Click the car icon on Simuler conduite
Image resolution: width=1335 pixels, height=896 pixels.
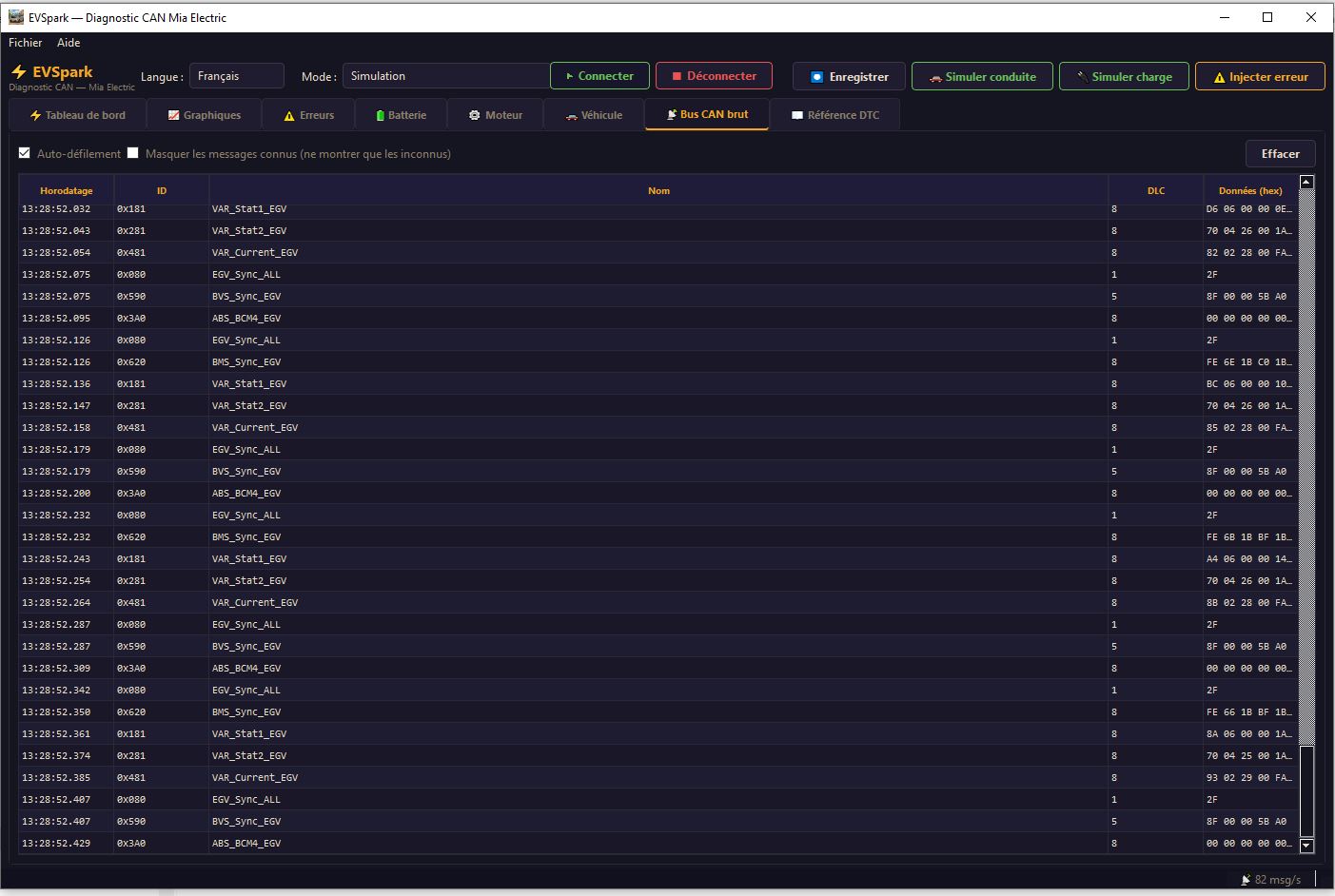935,77
